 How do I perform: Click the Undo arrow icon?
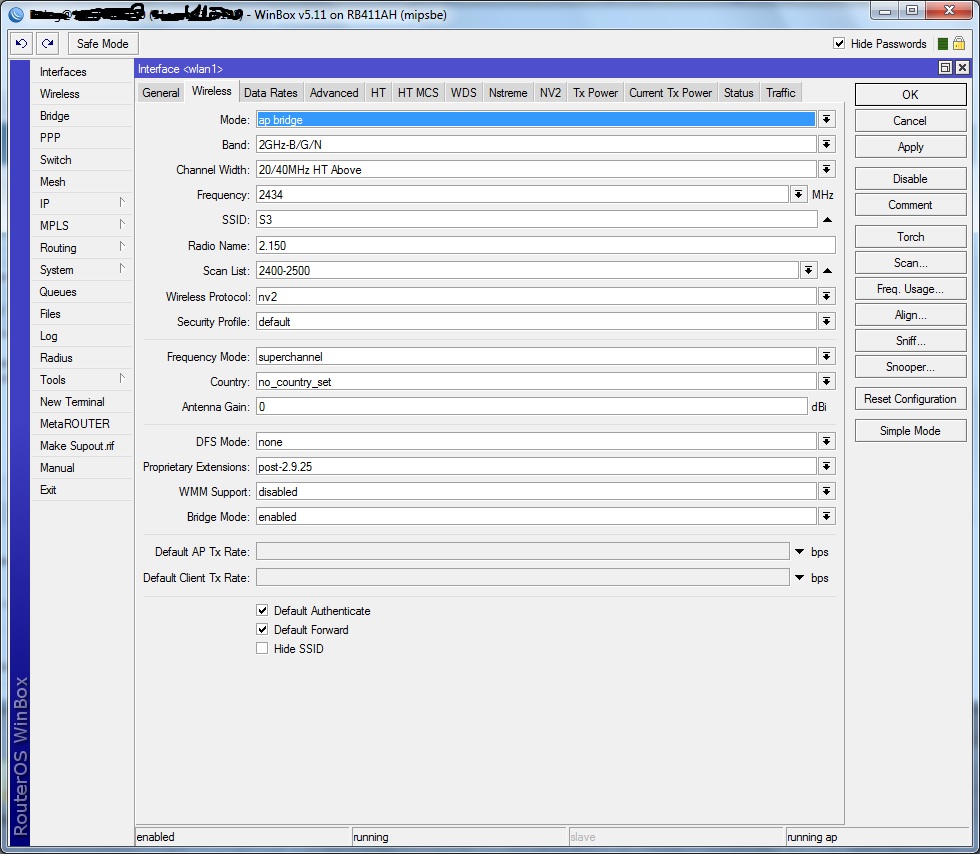(21, 44)
